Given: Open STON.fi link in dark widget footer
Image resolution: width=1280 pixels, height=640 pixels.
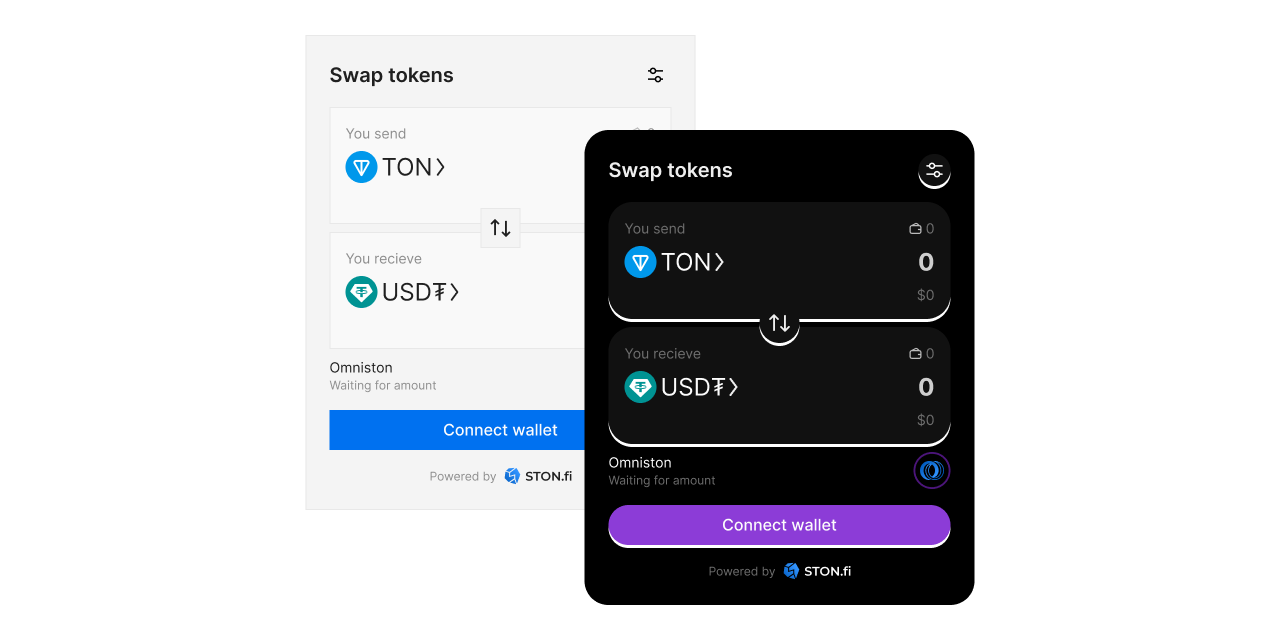Looking at the screenshot, I should [x=817, y=571].
